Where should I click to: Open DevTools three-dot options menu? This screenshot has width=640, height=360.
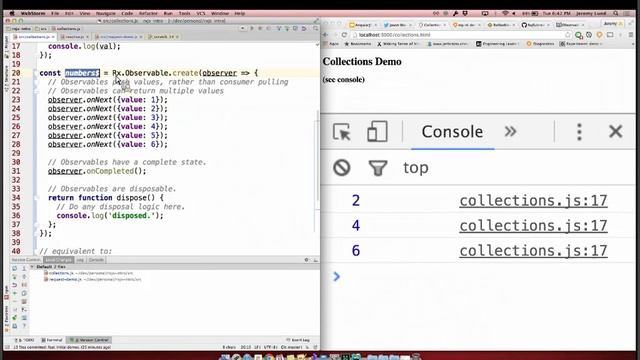(579, 132)
